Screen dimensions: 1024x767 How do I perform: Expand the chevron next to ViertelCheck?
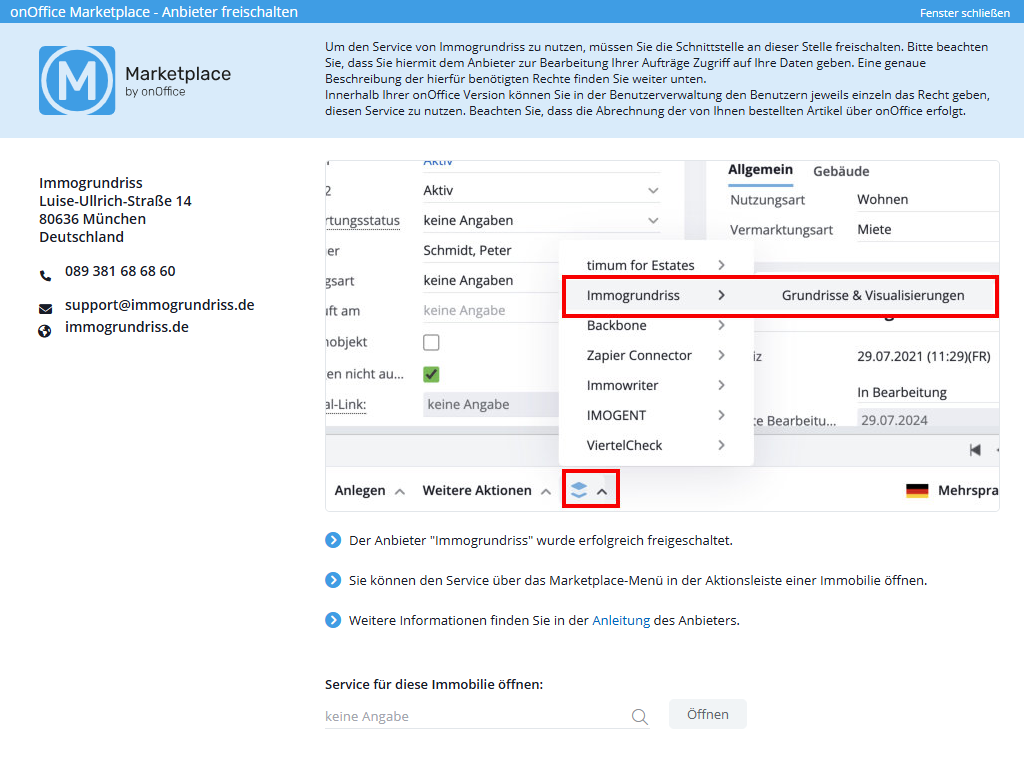tap(721, 446)
